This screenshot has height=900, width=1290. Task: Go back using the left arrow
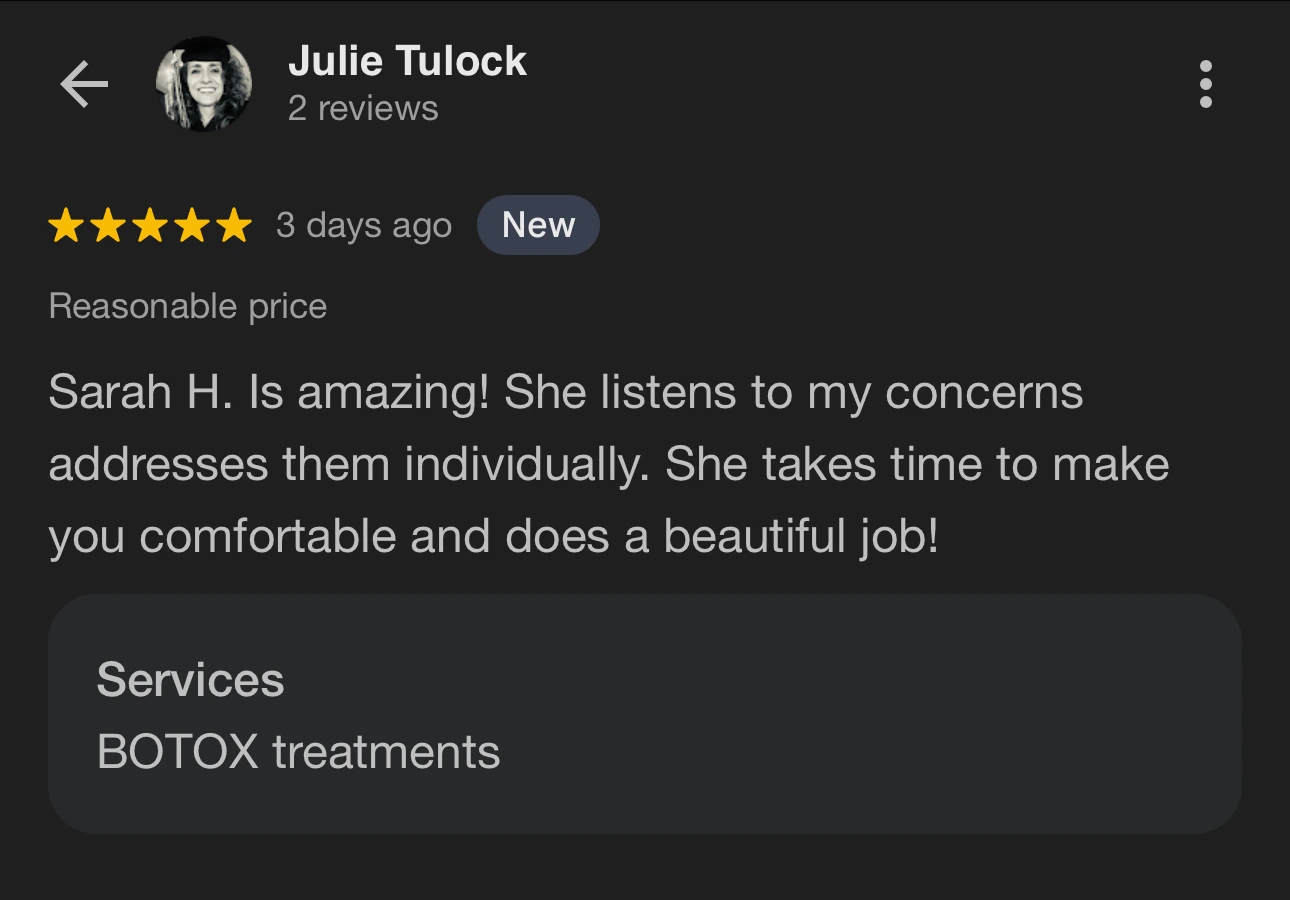84,84
